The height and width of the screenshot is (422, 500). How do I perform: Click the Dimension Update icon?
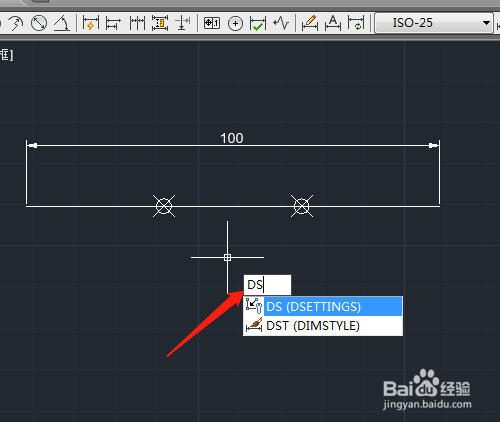pyautogui.click(x=356, y=23)
